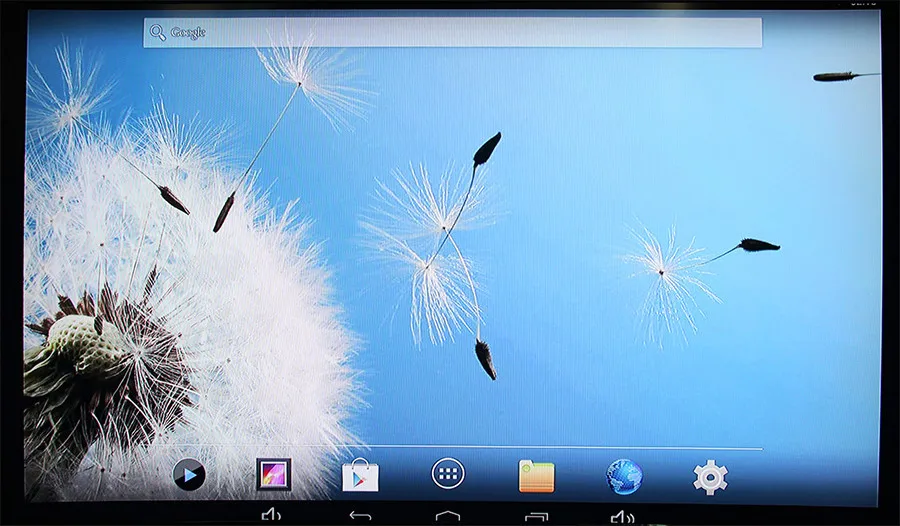Tap the Back arrow navigation button

tap(360, 516)
